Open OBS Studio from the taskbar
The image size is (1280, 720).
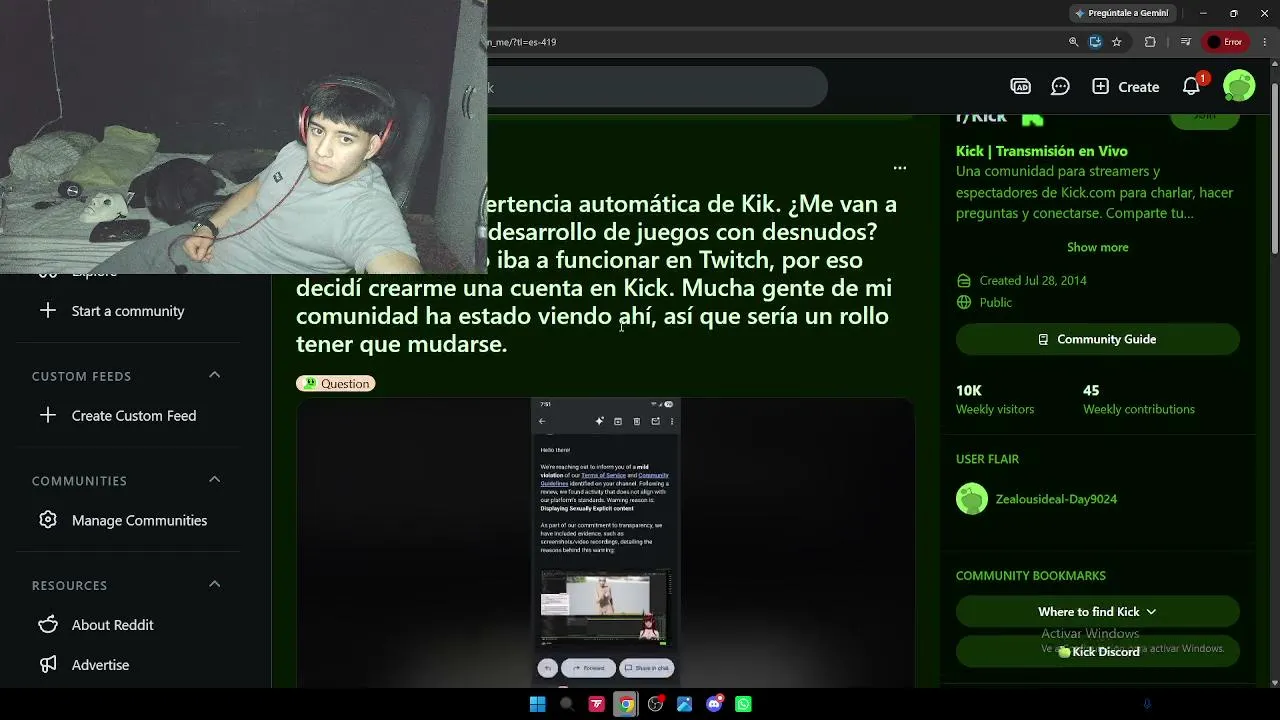656,704
